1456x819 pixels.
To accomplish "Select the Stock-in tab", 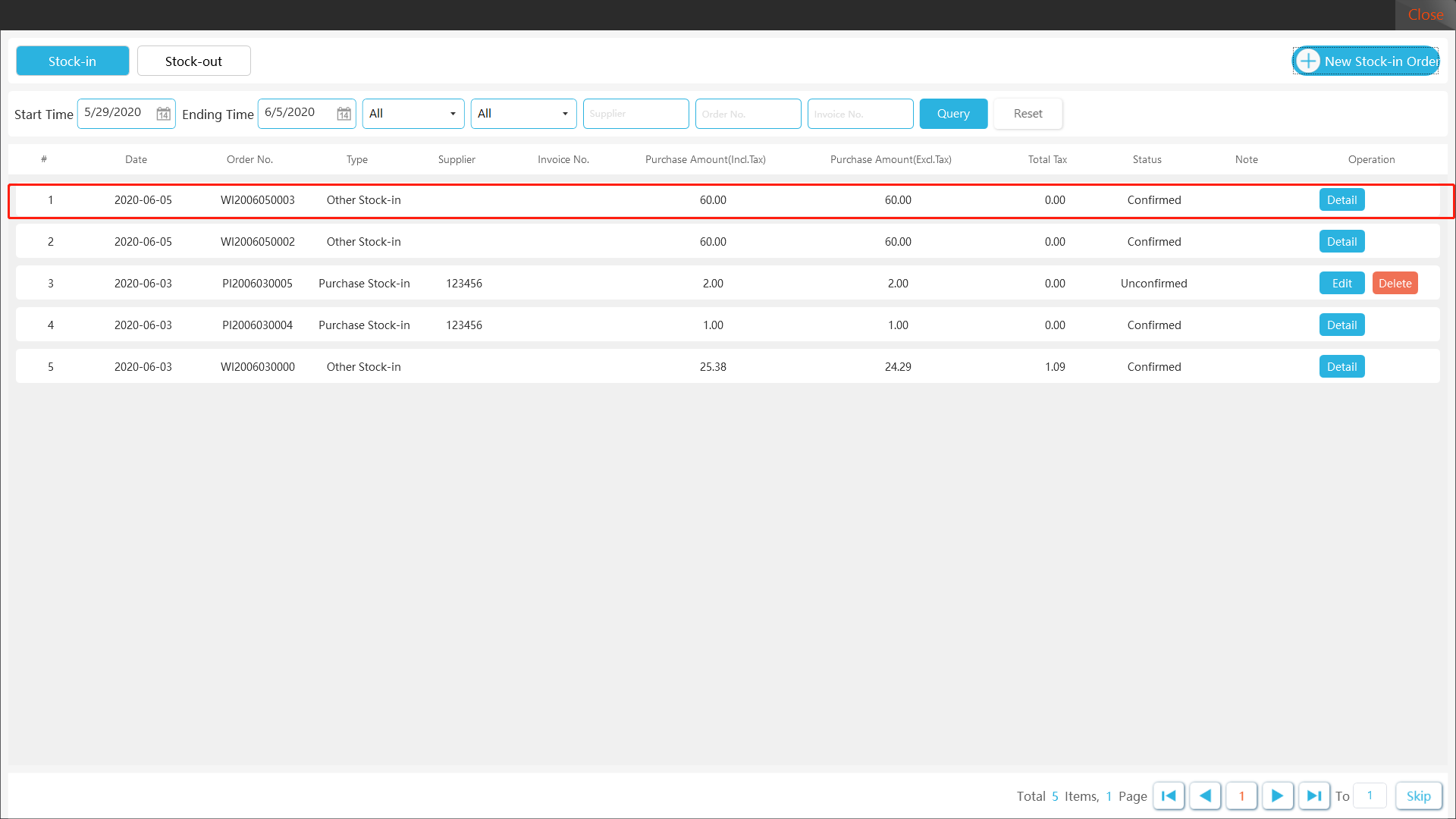I will [x=72, y=61].
